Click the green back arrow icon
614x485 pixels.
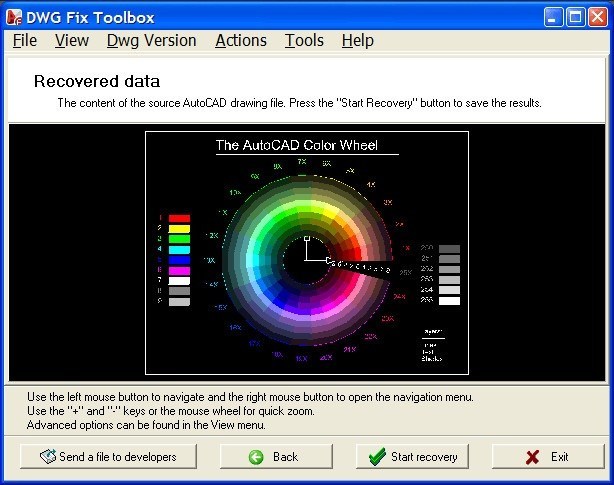(x=256, y=457)
